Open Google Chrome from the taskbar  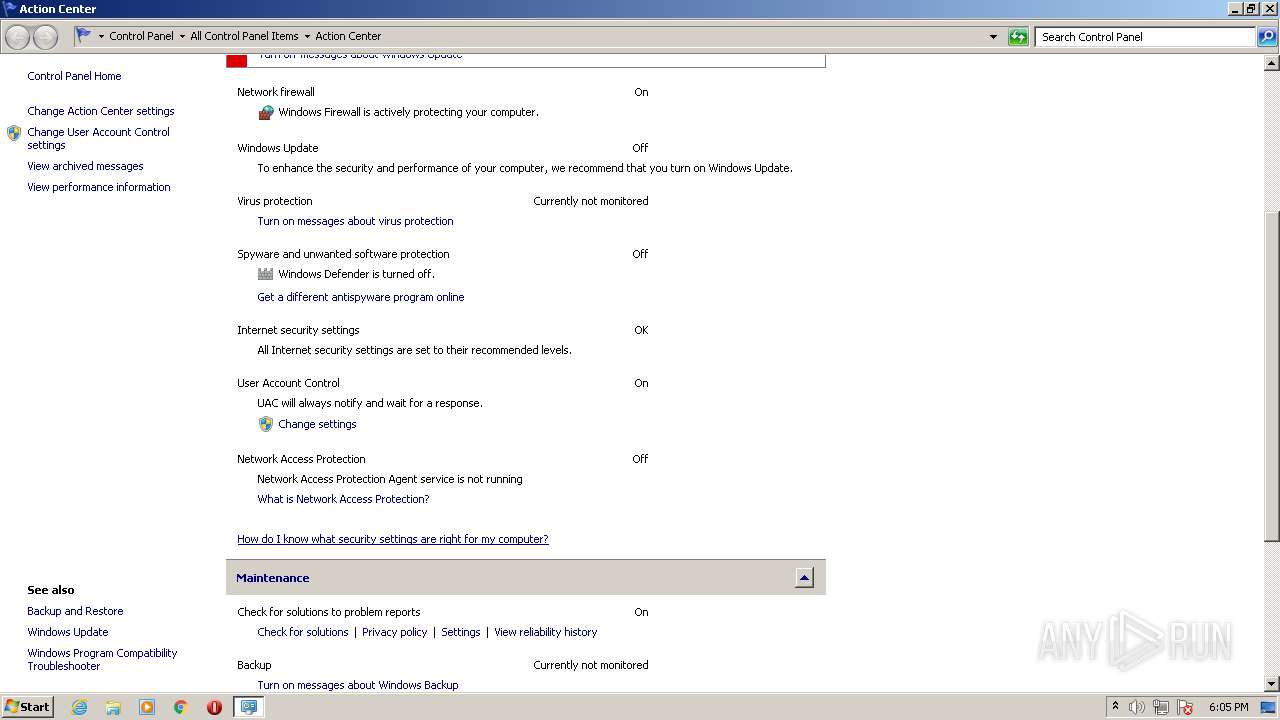[181, 707]
